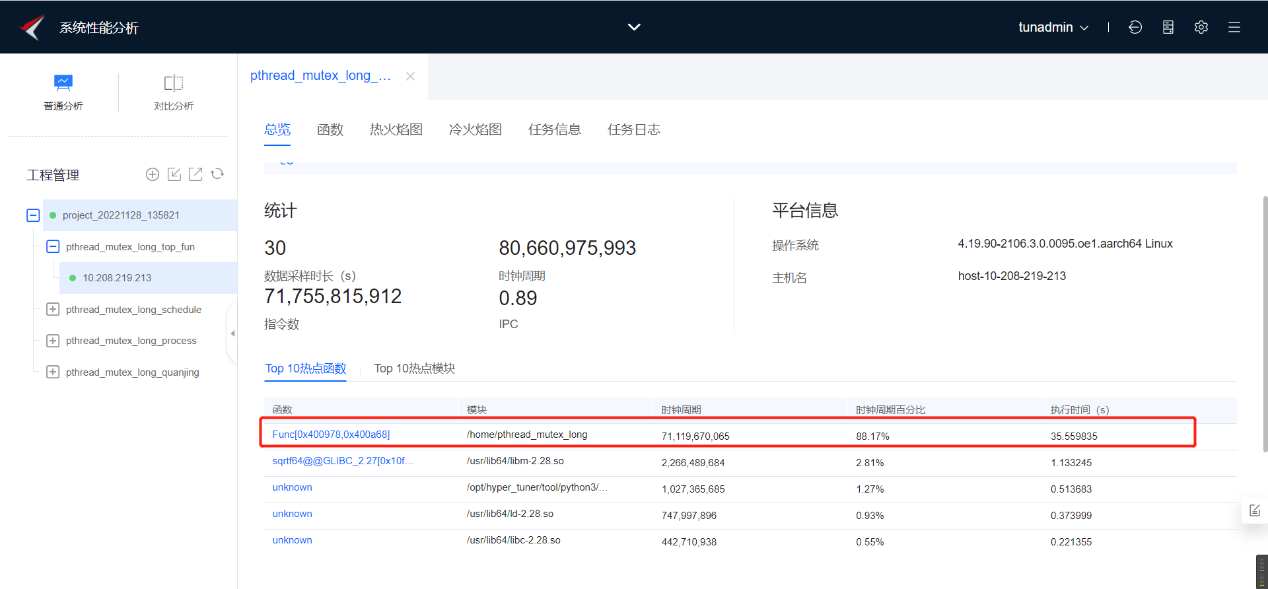Viewport: 1268px width, 589px height.
Task: Expand pthread_mutex_long_process node
Action: (53, 340)
